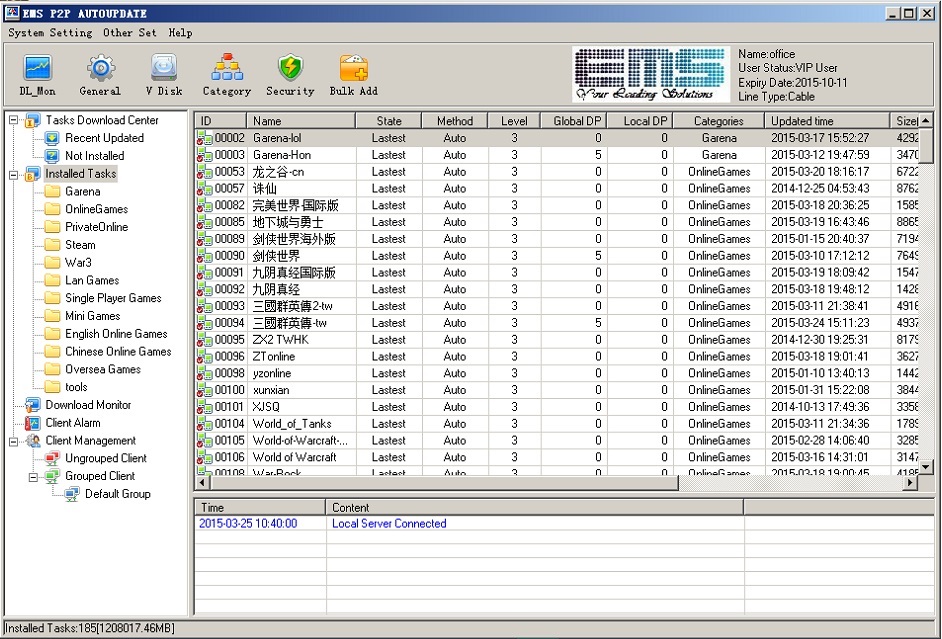Click the Client Management icon
This screenshot has height=639, width=942.
(32, 441)
